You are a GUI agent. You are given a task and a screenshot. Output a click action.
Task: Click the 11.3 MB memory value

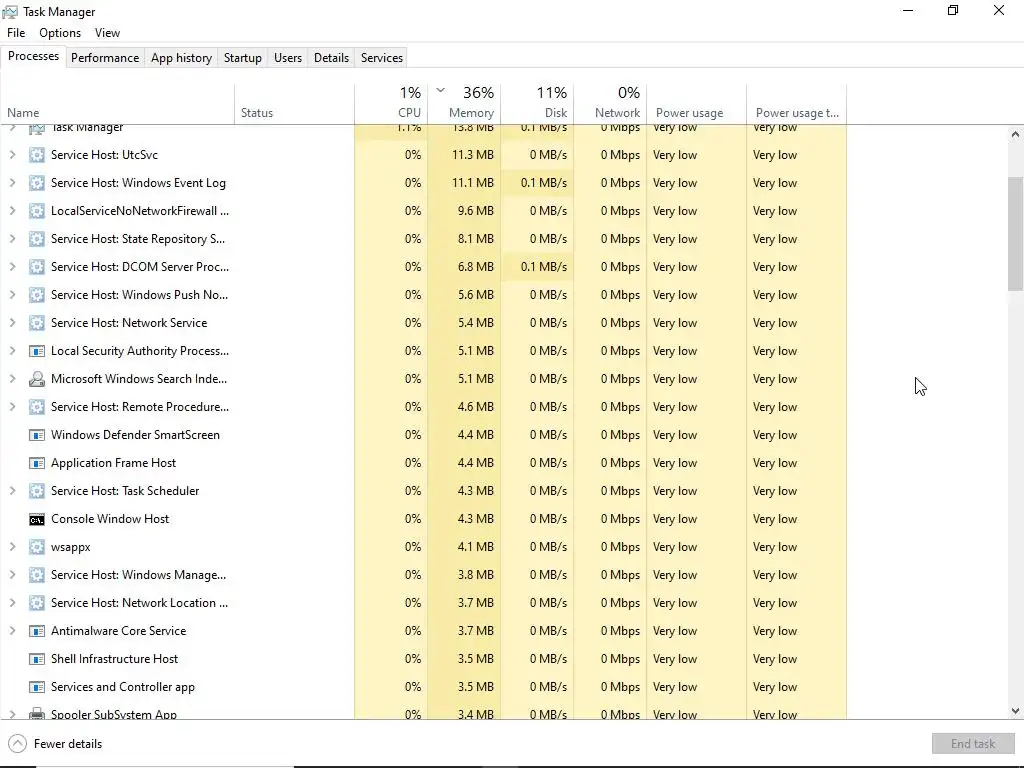point(473,155)
